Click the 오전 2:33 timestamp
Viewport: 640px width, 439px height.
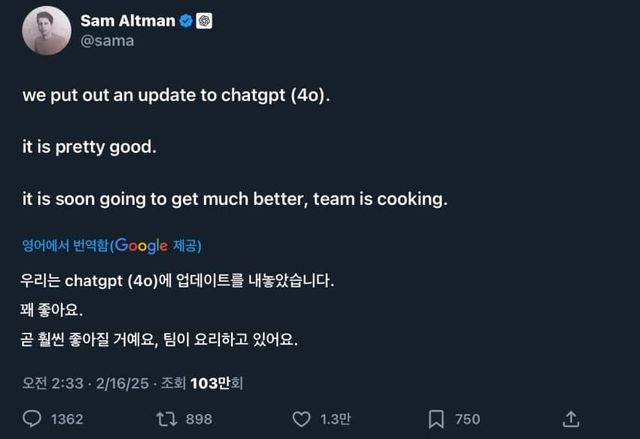point(55,383)
